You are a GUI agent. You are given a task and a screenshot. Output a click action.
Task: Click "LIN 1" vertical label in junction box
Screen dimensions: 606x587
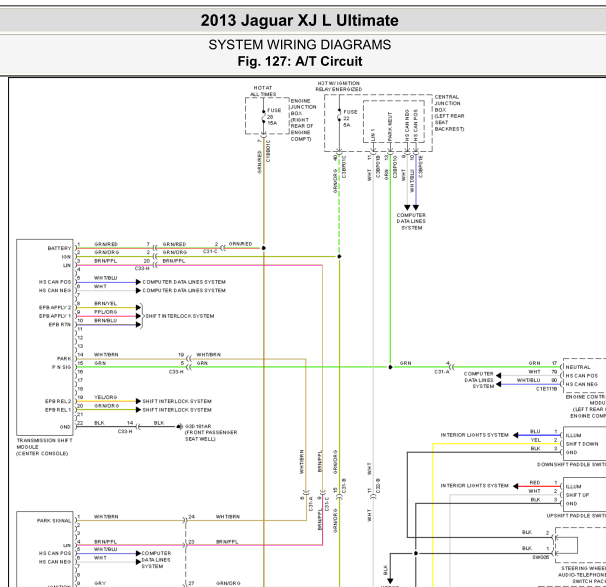point(373,135)
